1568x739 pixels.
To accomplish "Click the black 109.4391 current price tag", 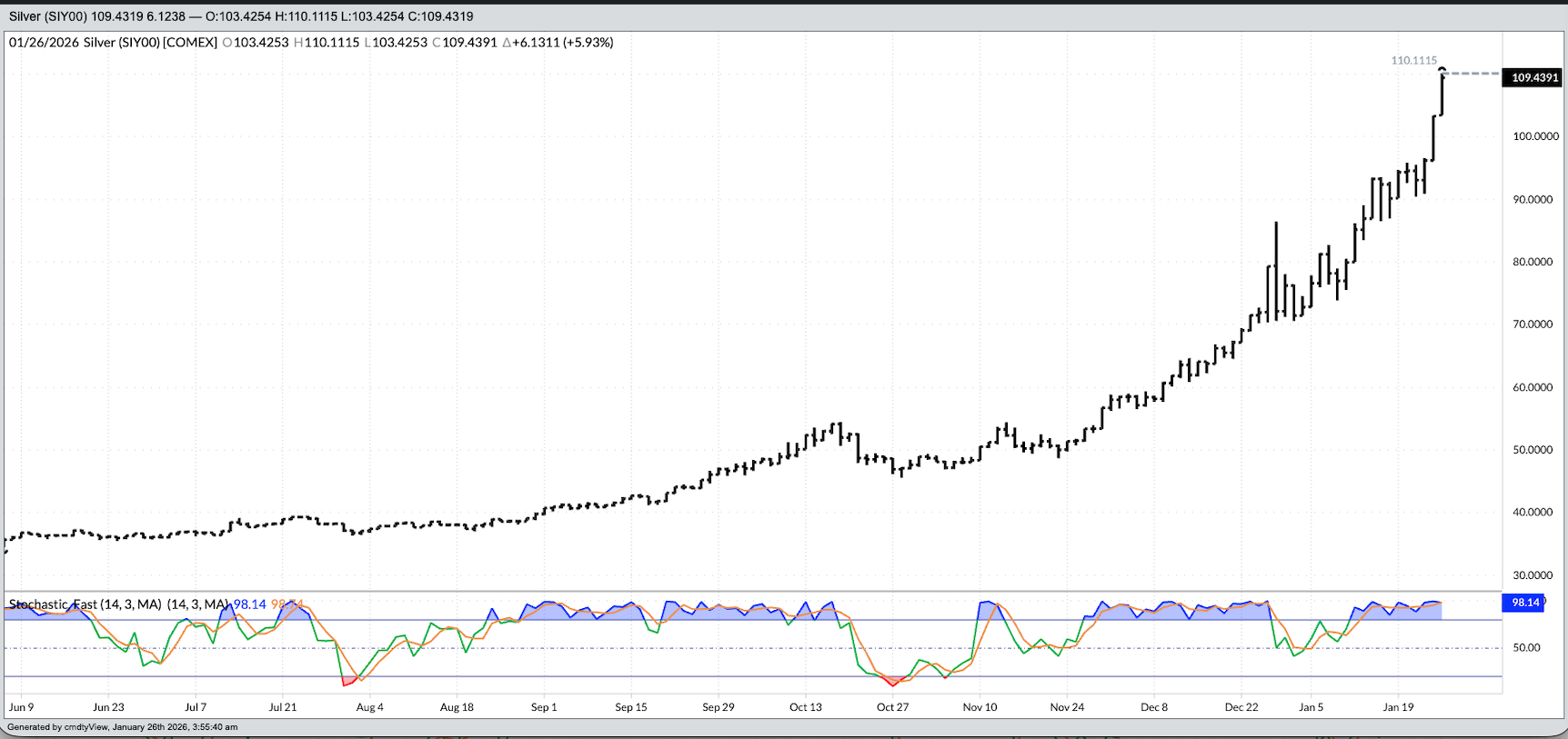I will click(1533, 77).
